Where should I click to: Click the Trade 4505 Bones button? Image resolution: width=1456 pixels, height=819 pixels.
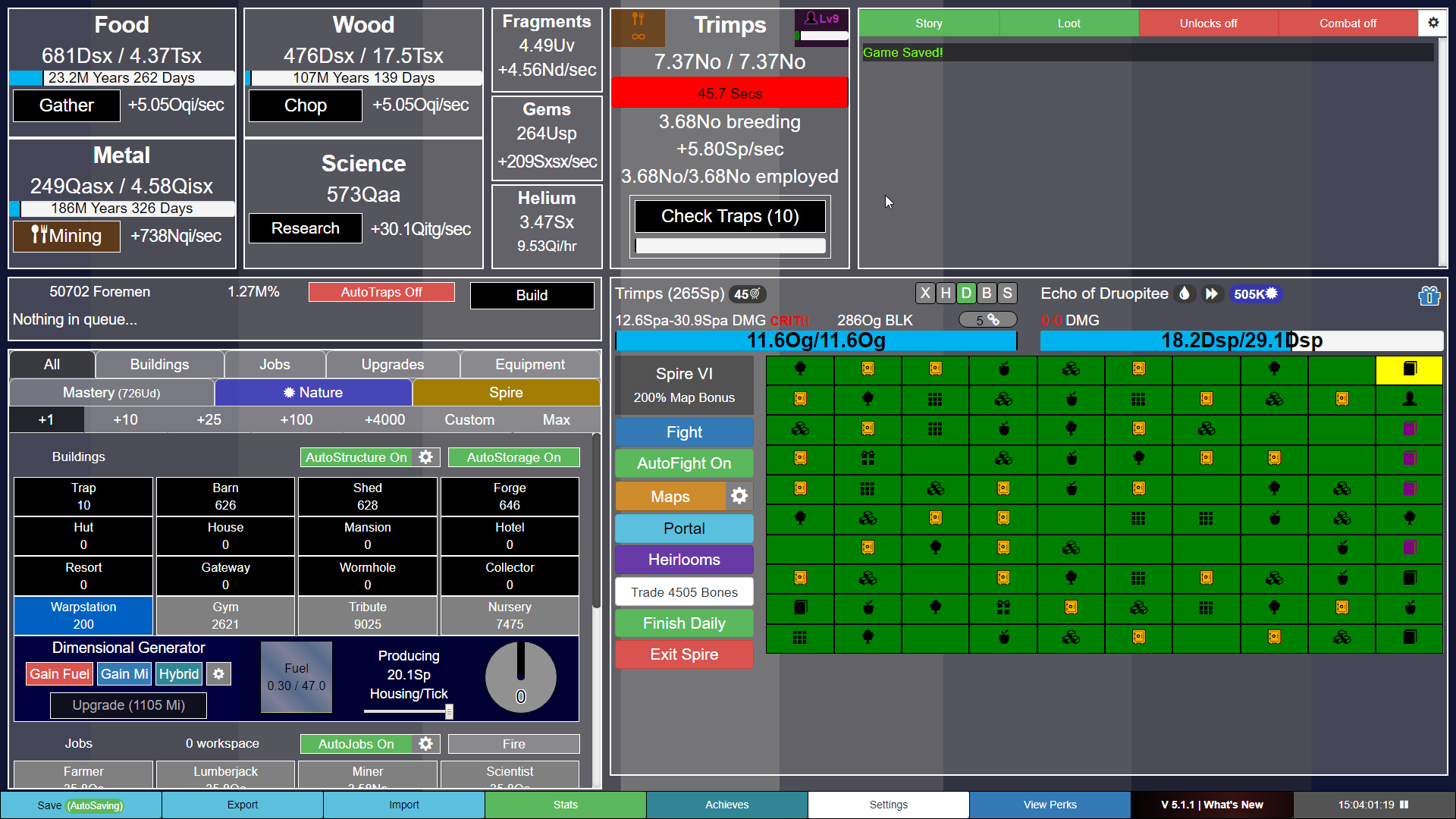(x=684, y=591)
